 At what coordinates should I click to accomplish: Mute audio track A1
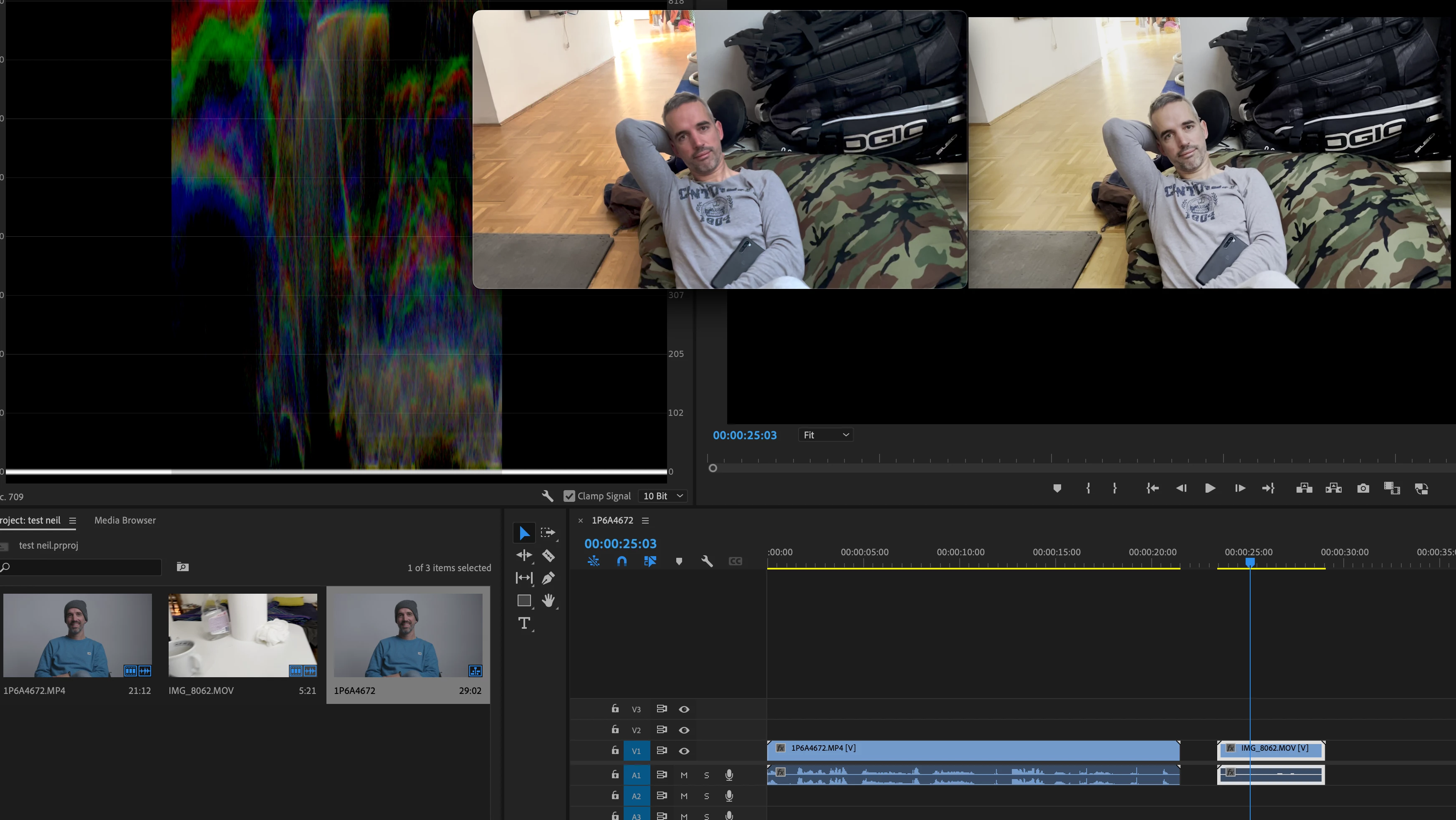tap(684, 775)
